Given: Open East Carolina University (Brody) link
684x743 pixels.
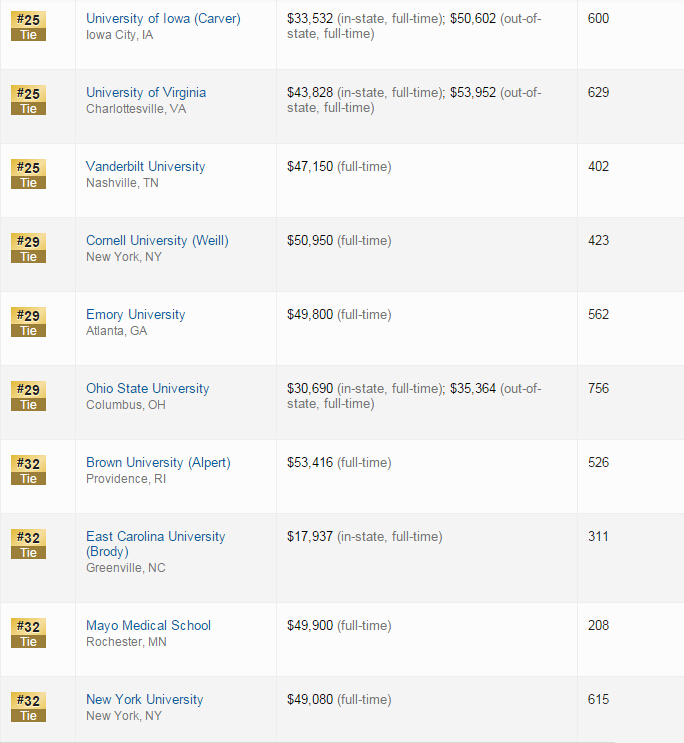Looking at the screenshot, I should click(155, 536).
